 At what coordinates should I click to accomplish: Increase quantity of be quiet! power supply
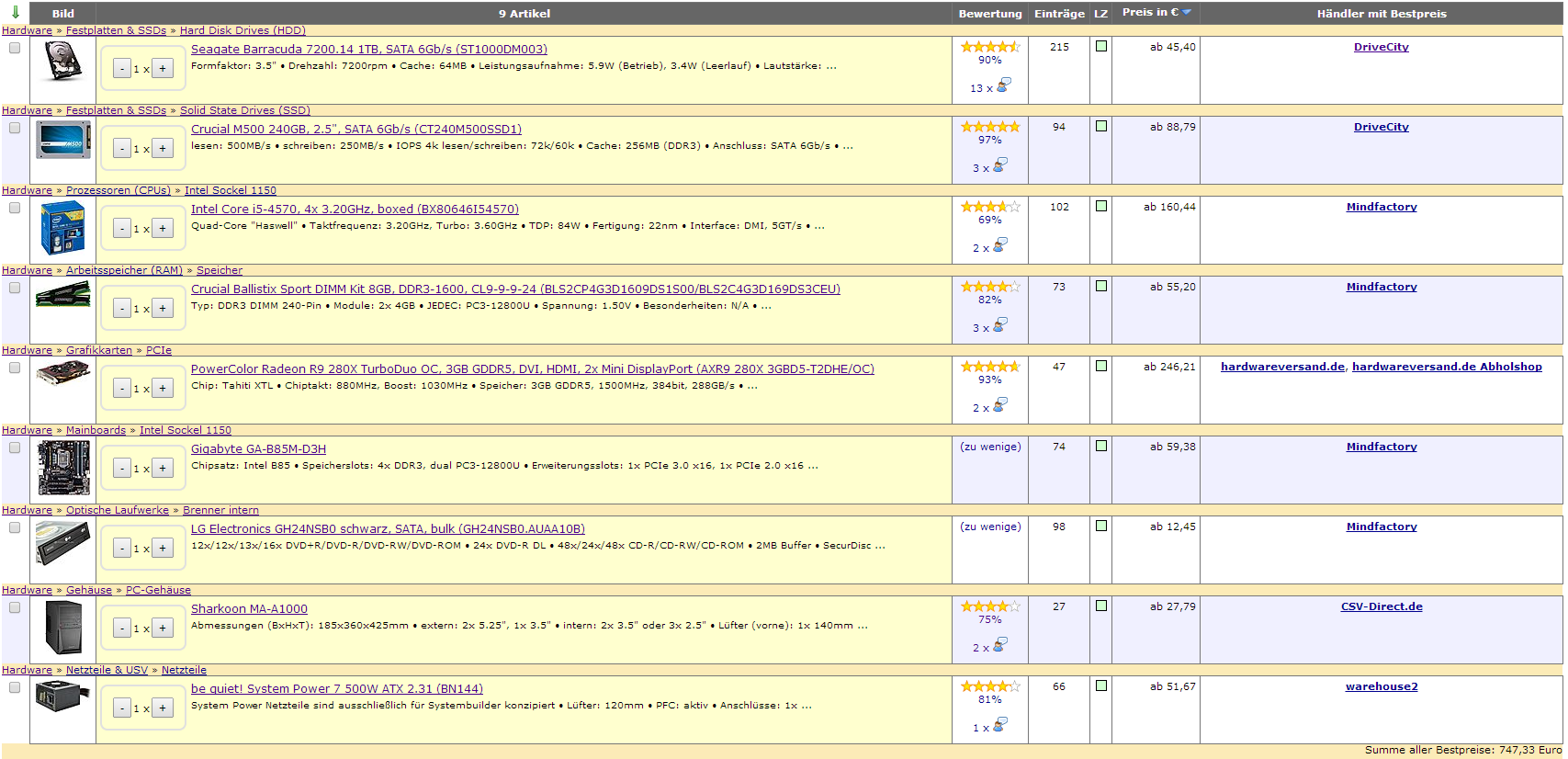pos(163,708)
